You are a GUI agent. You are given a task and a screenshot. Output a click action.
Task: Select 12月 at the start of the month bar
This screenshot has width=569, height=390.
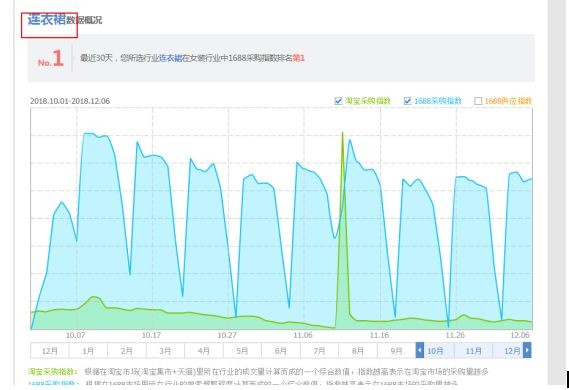(50, 351)
